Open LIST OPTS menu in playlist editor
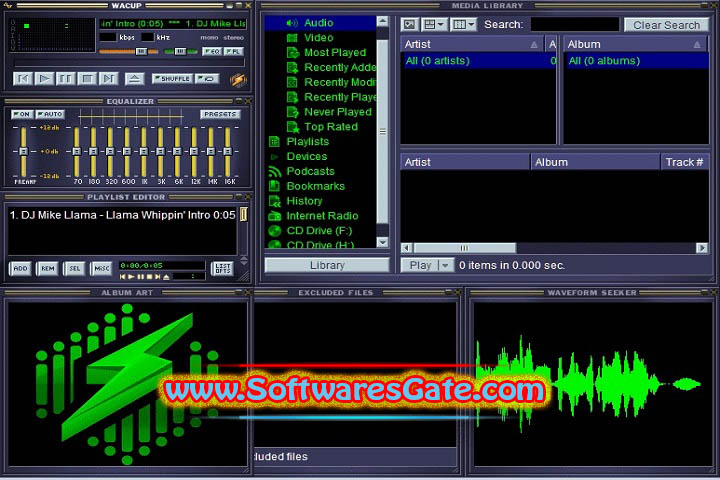The image size is (720, 480). 223,268
